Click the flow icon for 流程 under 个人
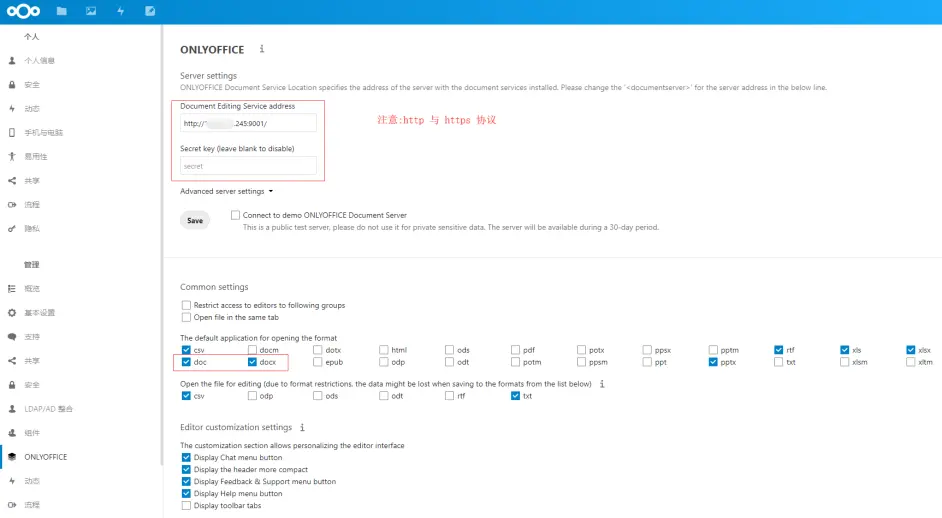 point(12,205)
